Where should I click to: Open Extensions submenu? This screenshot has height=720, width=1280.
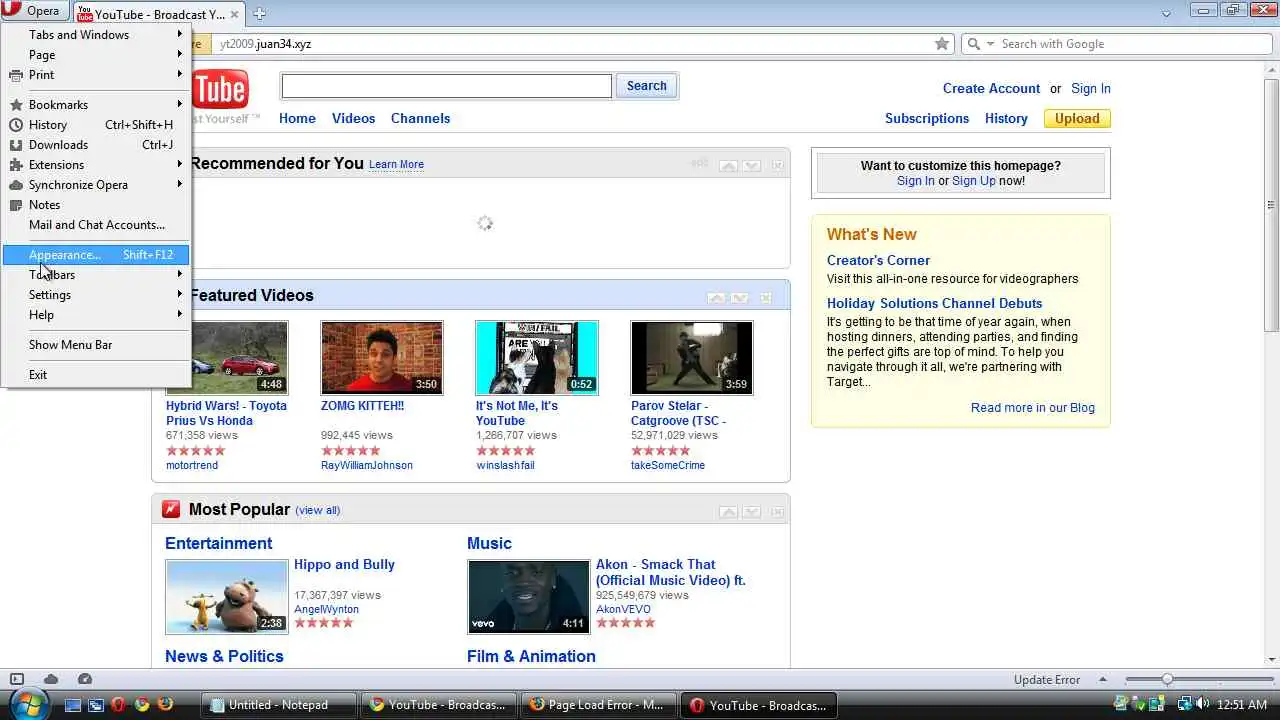96,165
